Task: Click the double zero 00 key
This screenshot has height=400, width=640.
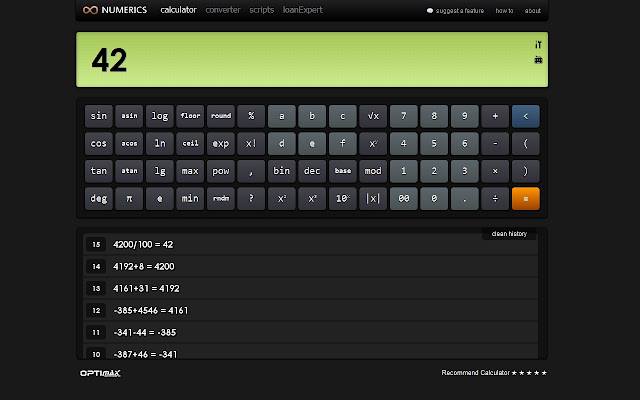Action: click(404, 198)
